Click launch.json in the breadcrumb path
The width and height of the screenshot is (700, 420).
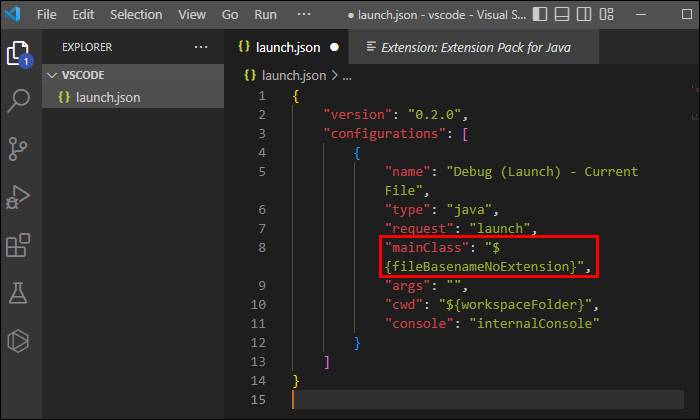tap(291, 75)
